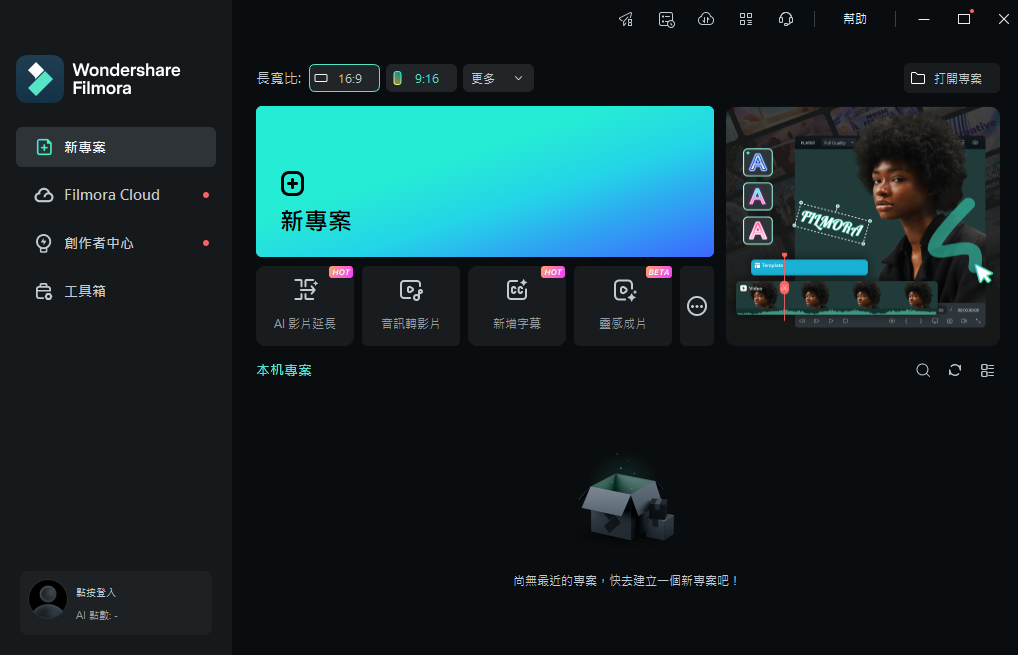Open the 幫助 help menu
Viewport: 1018px width, 655px height.
854,19
